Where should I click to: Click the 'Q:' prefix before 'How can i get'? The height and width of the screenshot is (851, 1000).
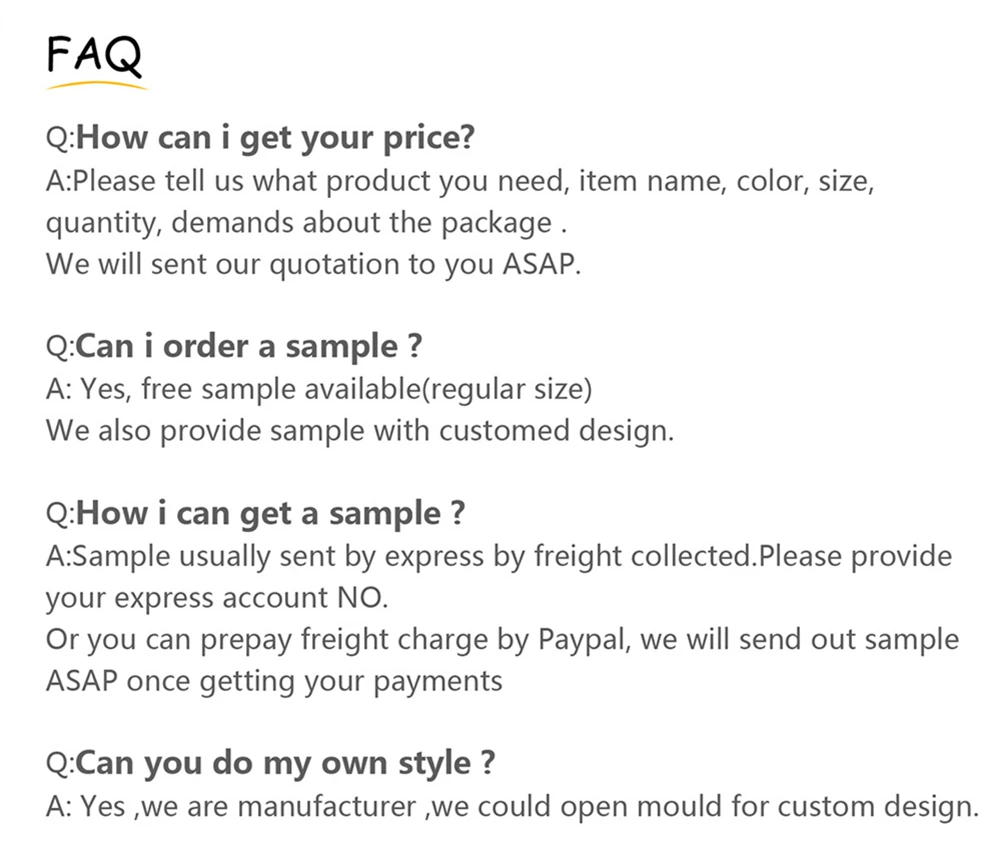[x=61, y=138]
